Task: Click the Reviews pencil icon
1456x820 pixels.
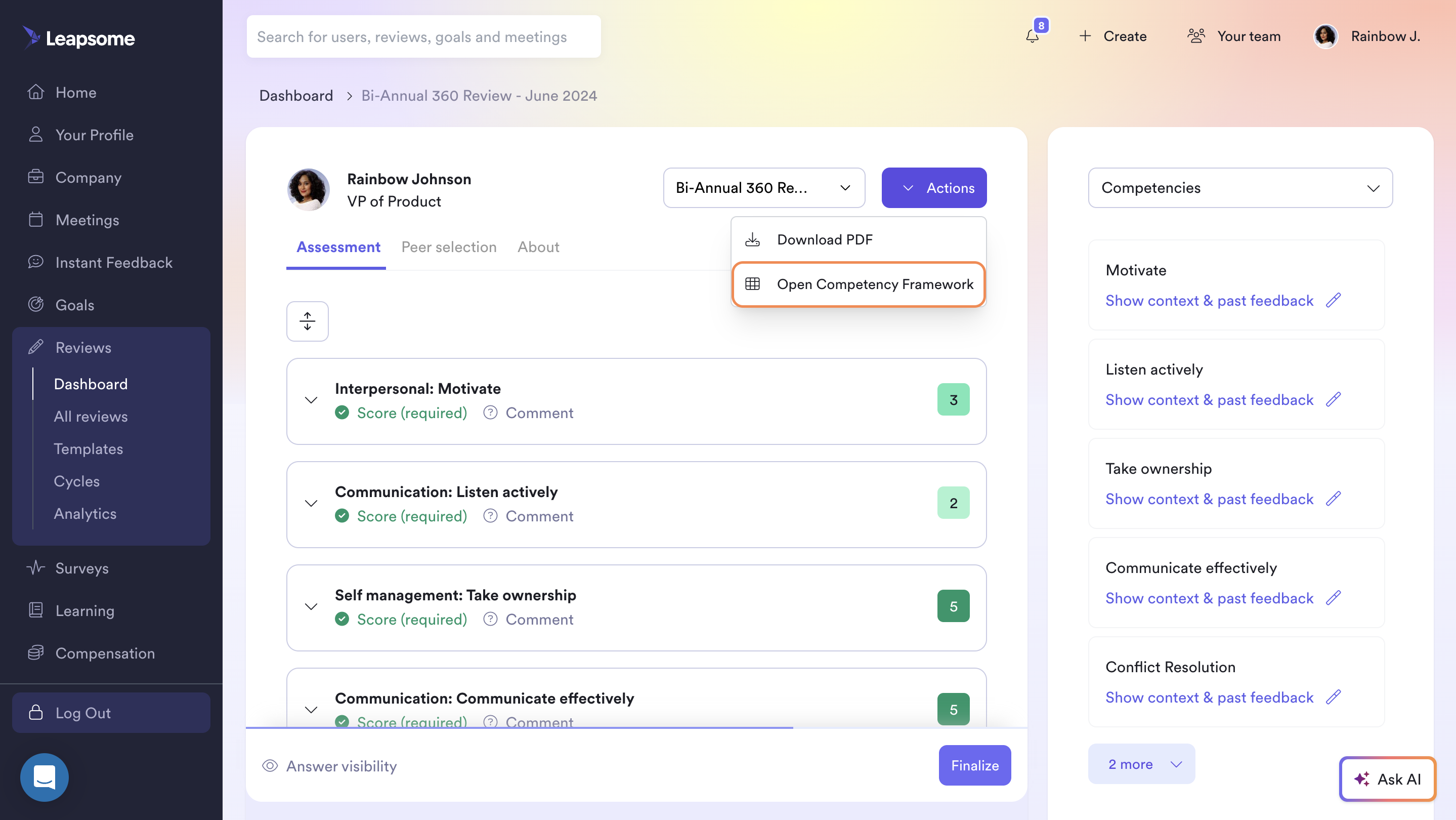Action: point(35,347)
